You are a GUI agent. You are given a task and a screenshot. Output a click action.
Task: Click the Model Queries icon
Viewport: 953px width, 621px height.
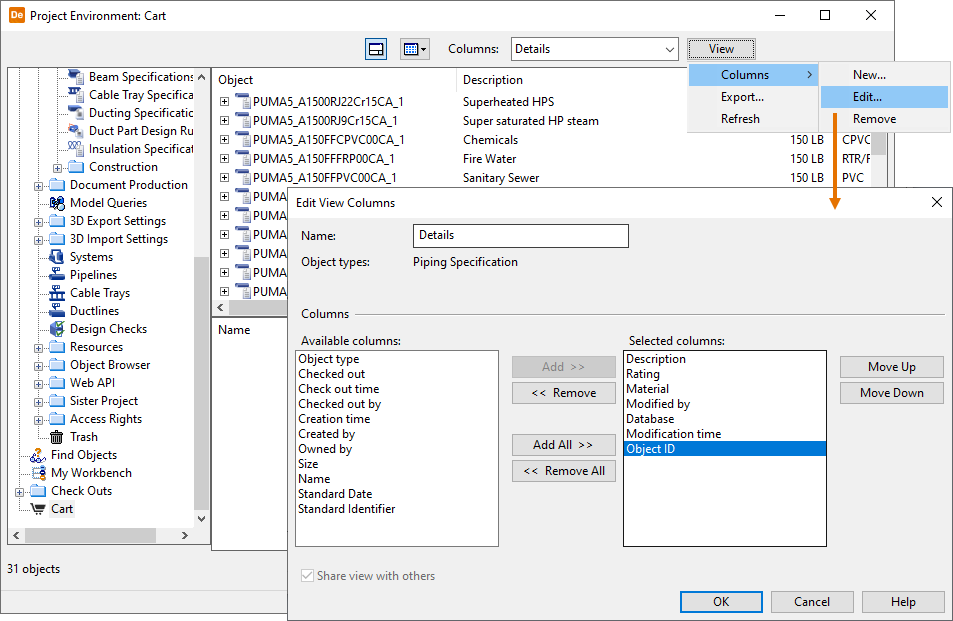[x=57, y=203]
